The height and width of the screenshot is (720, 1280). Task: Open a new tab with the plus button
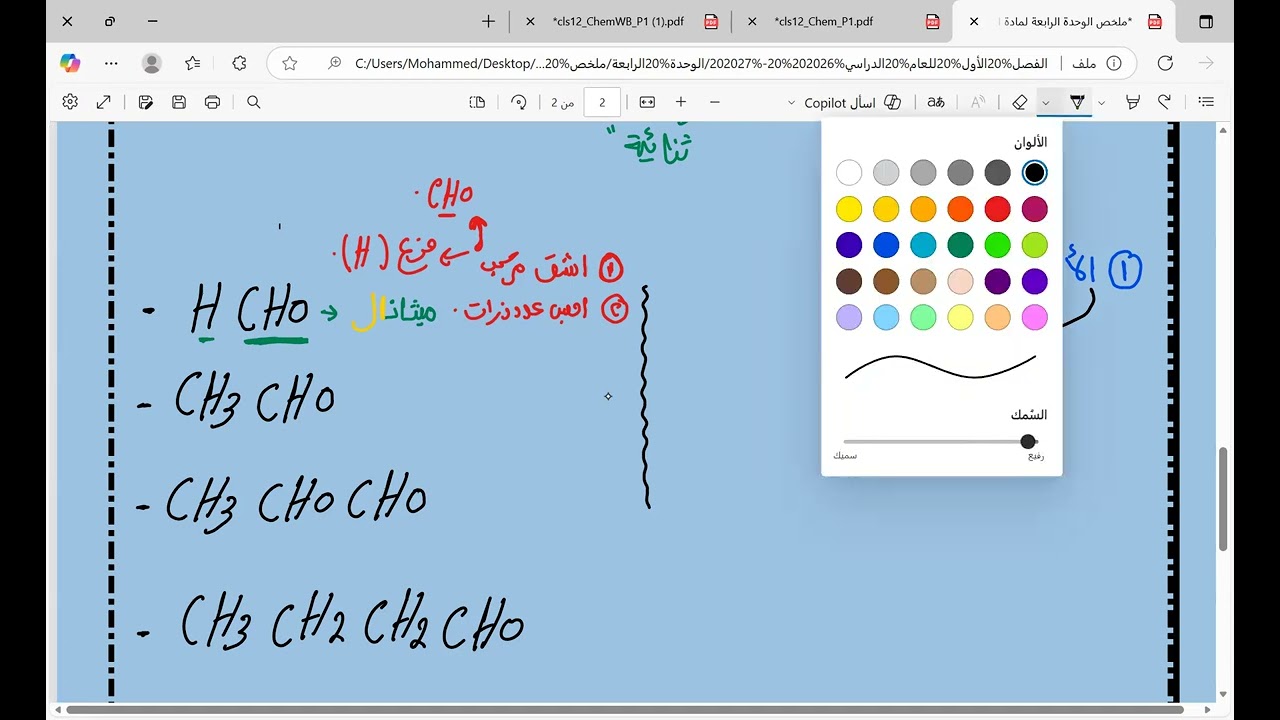click(488, 21)
